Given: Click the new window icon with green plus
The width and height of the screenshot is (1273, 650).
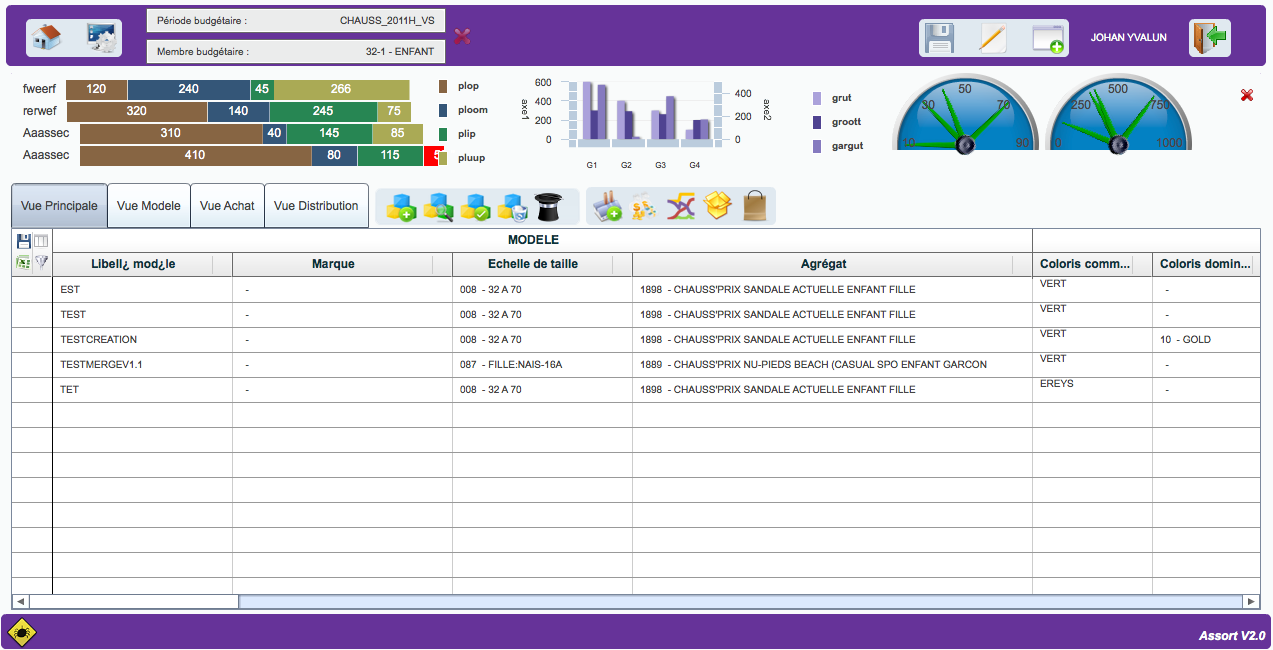Looking at the screenshot, I should click(x=1048, y=39).
